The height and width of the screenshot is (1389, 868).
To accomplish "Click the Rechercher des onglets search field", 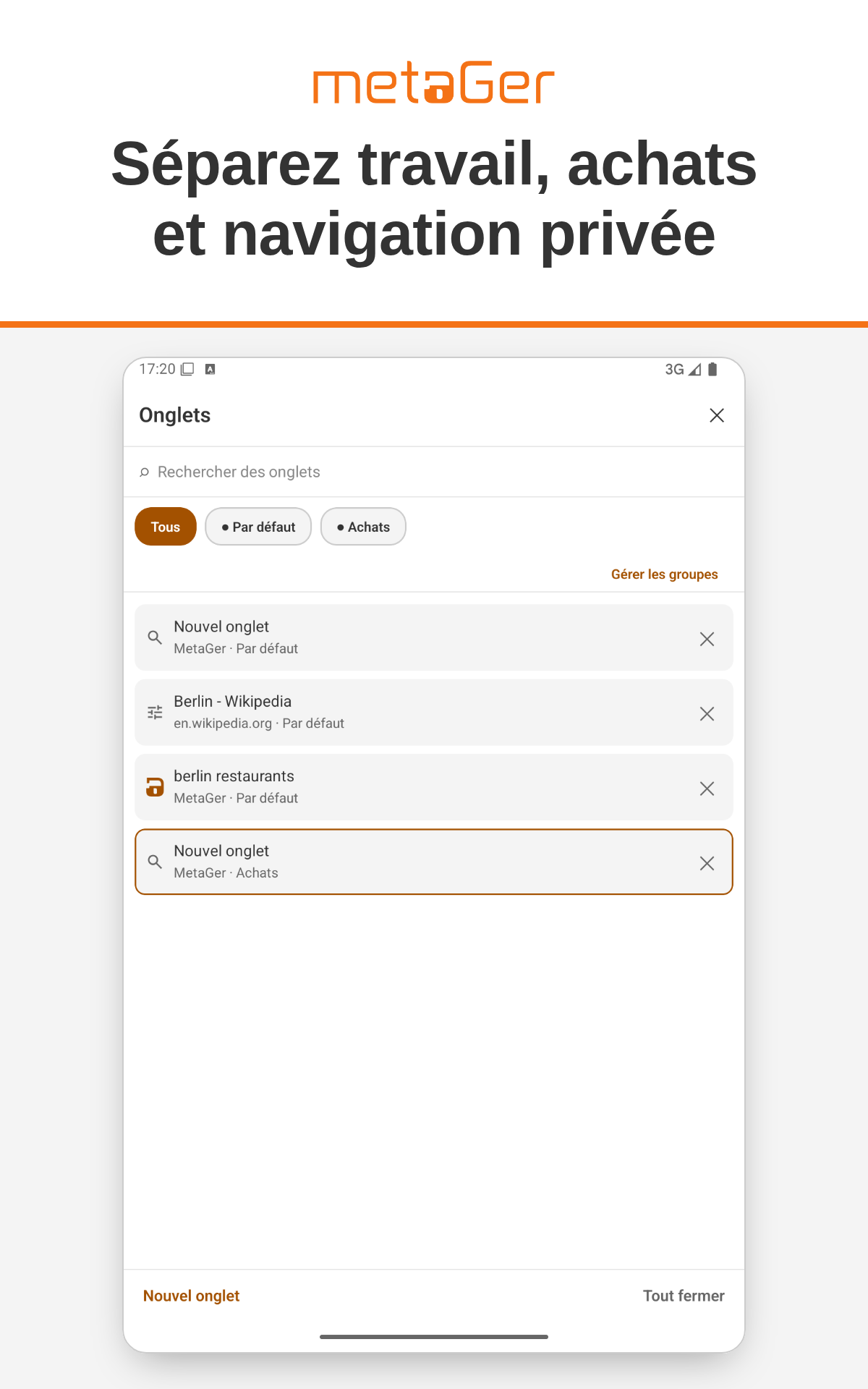I will [434, 472].
